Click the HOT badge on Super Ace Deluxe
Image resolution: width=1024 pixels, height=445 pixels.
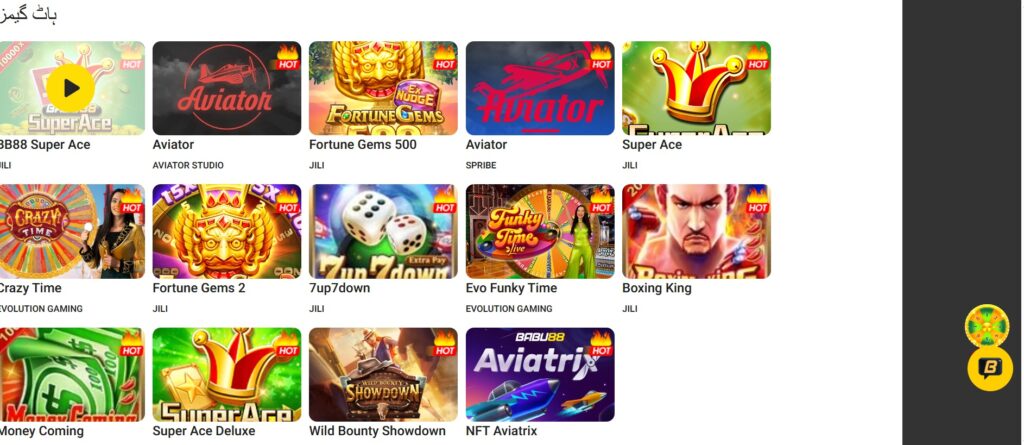point(288,343)
